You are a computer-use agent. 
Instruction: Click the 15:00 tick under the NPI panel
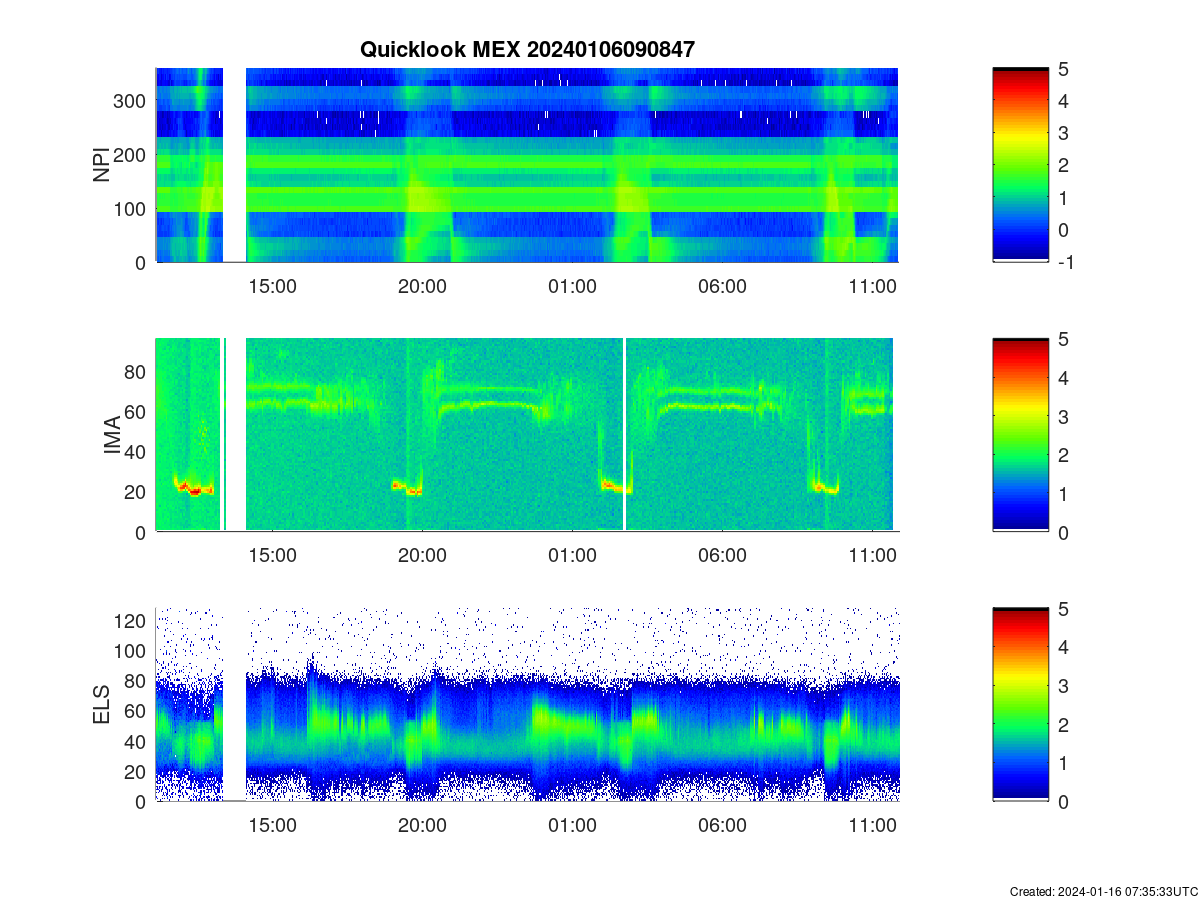point(272,286)
